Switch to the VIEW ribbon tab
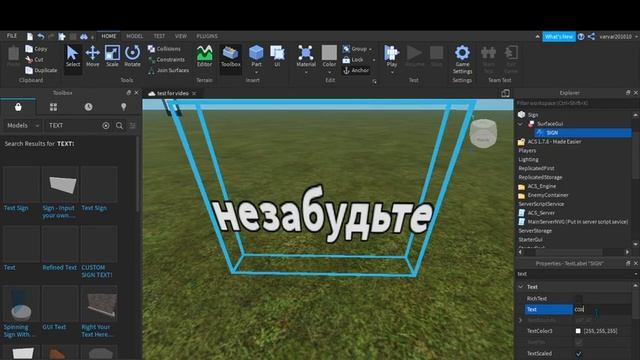This screenshot has height=360, width=640. [x=180, y=36]
